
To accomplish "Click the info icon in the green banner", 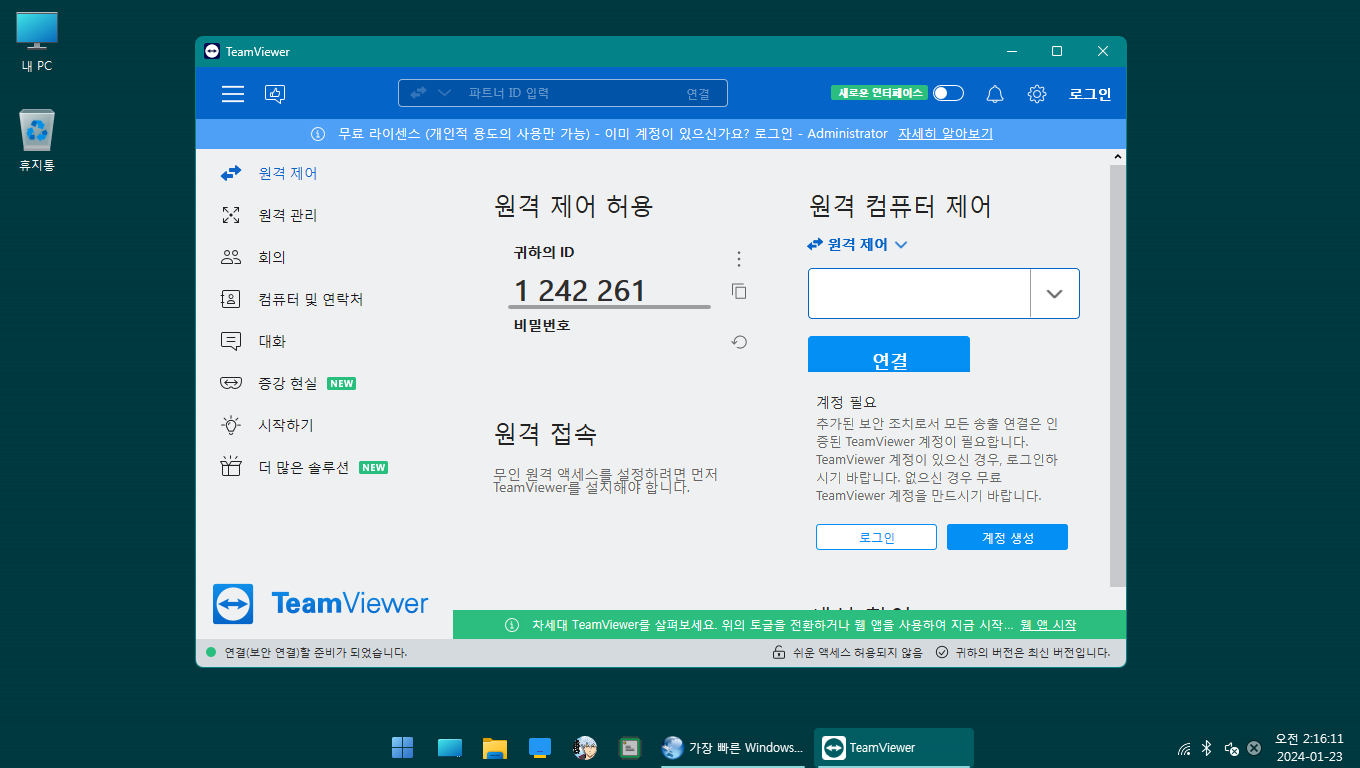I will pyautogui.click(x=512, y=625).
